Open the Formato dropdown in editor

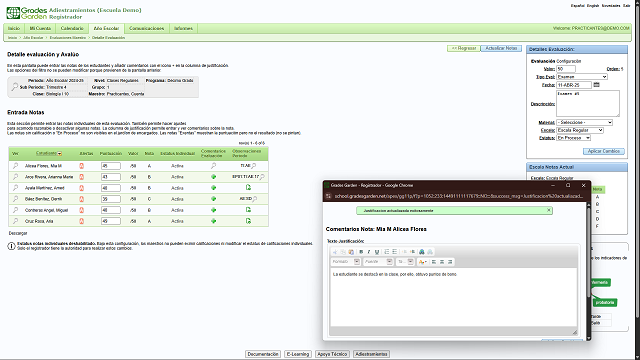click(x=345, y=262)
